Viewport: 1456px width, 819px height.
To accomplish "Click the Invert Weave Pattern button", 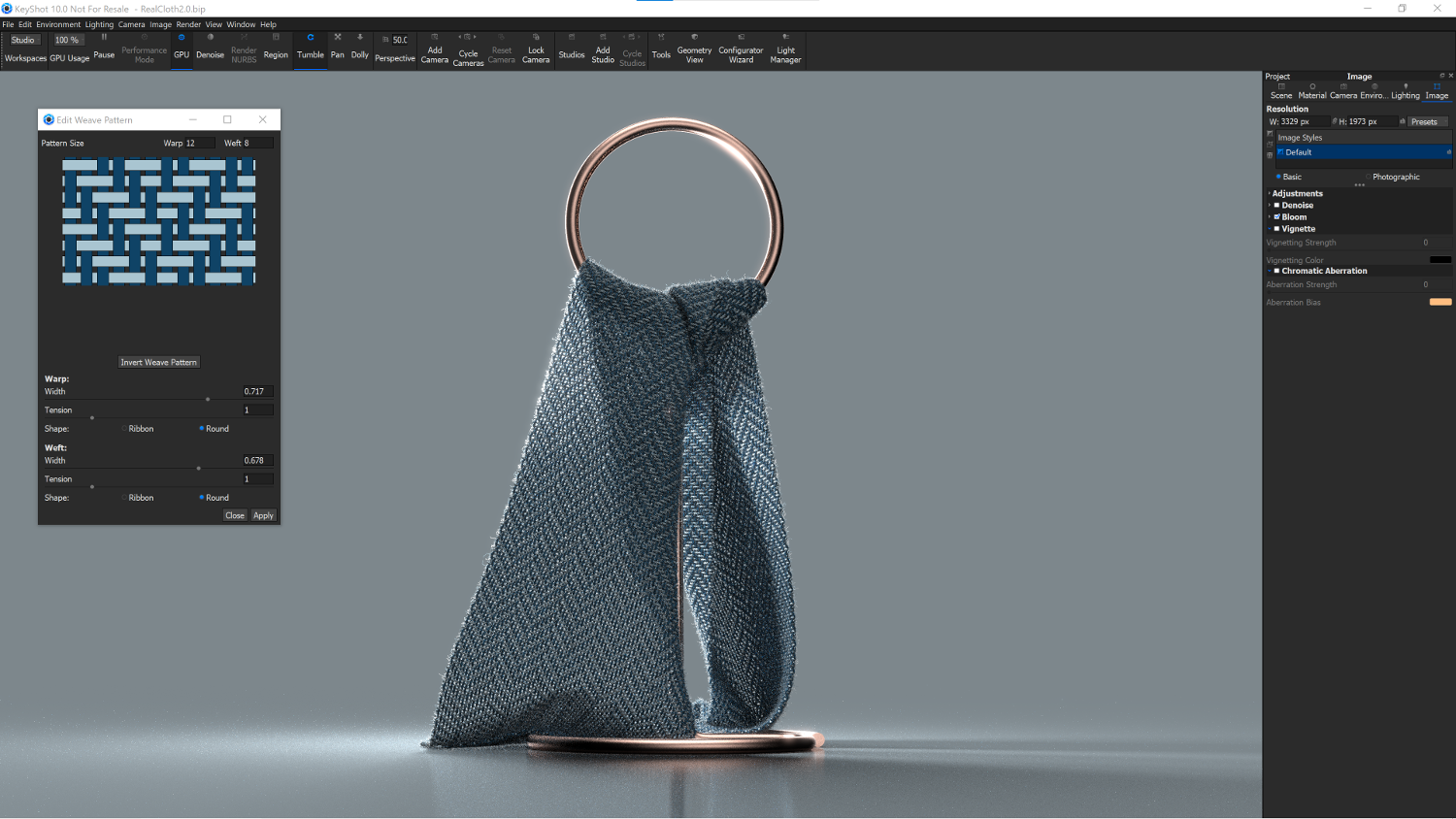I will [158, 362].
